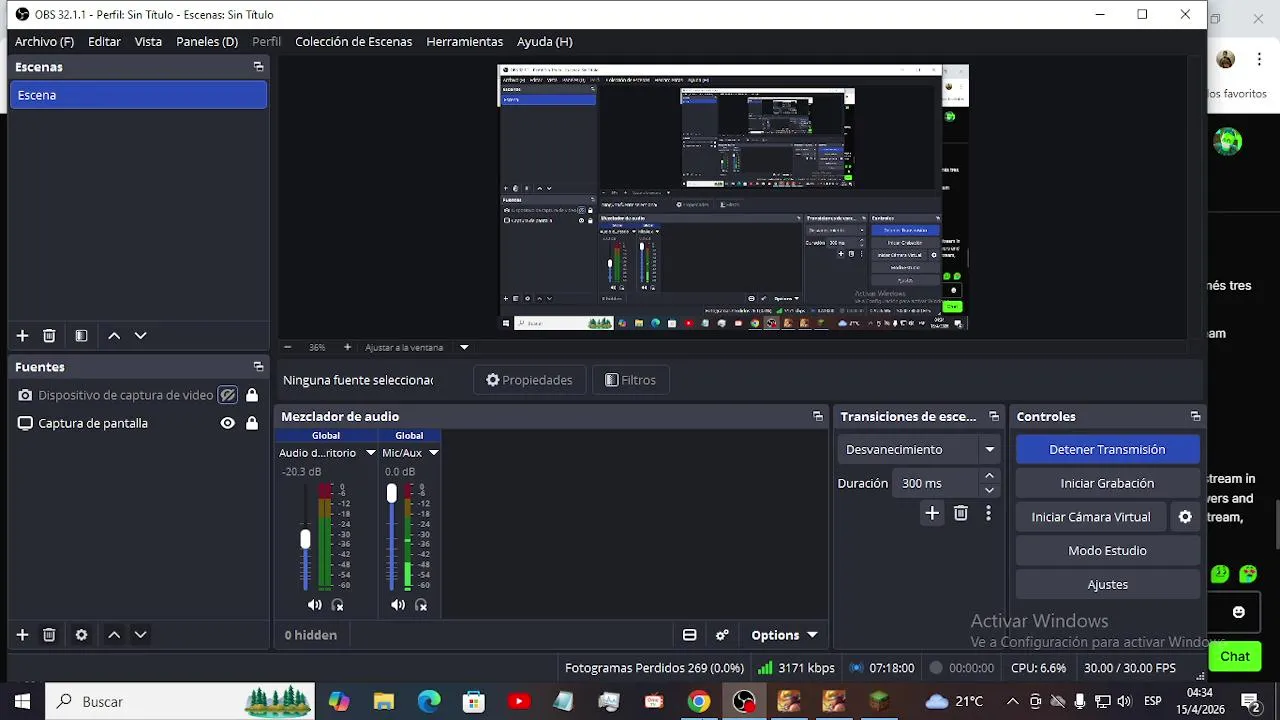This screenshot has height=720, width=1280.
Task: Unlock the Captura de pantalla source
Action: 252,423
